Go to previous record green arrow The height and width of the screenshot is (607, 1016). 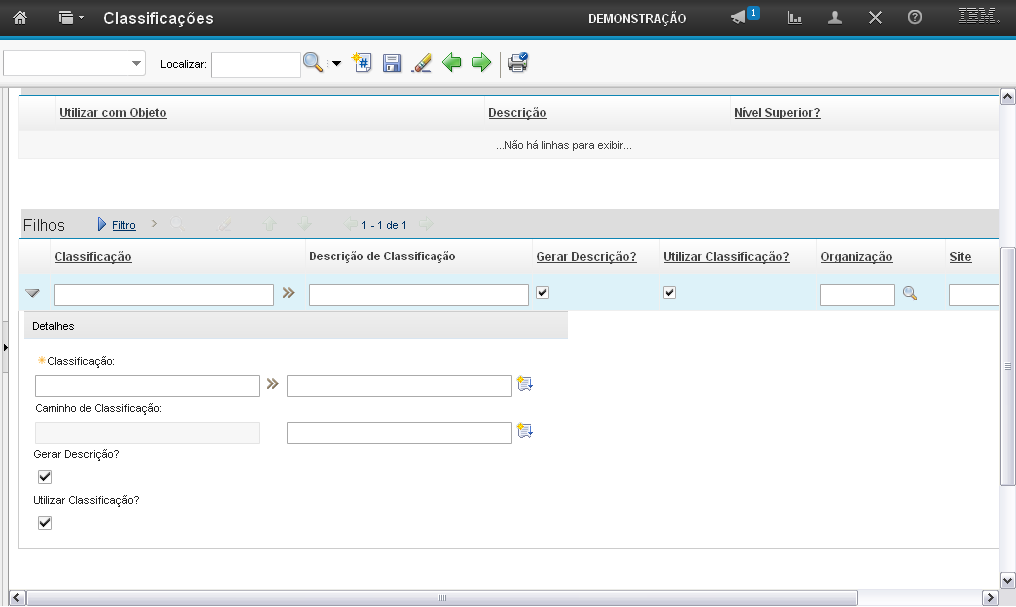pos(452,63)
